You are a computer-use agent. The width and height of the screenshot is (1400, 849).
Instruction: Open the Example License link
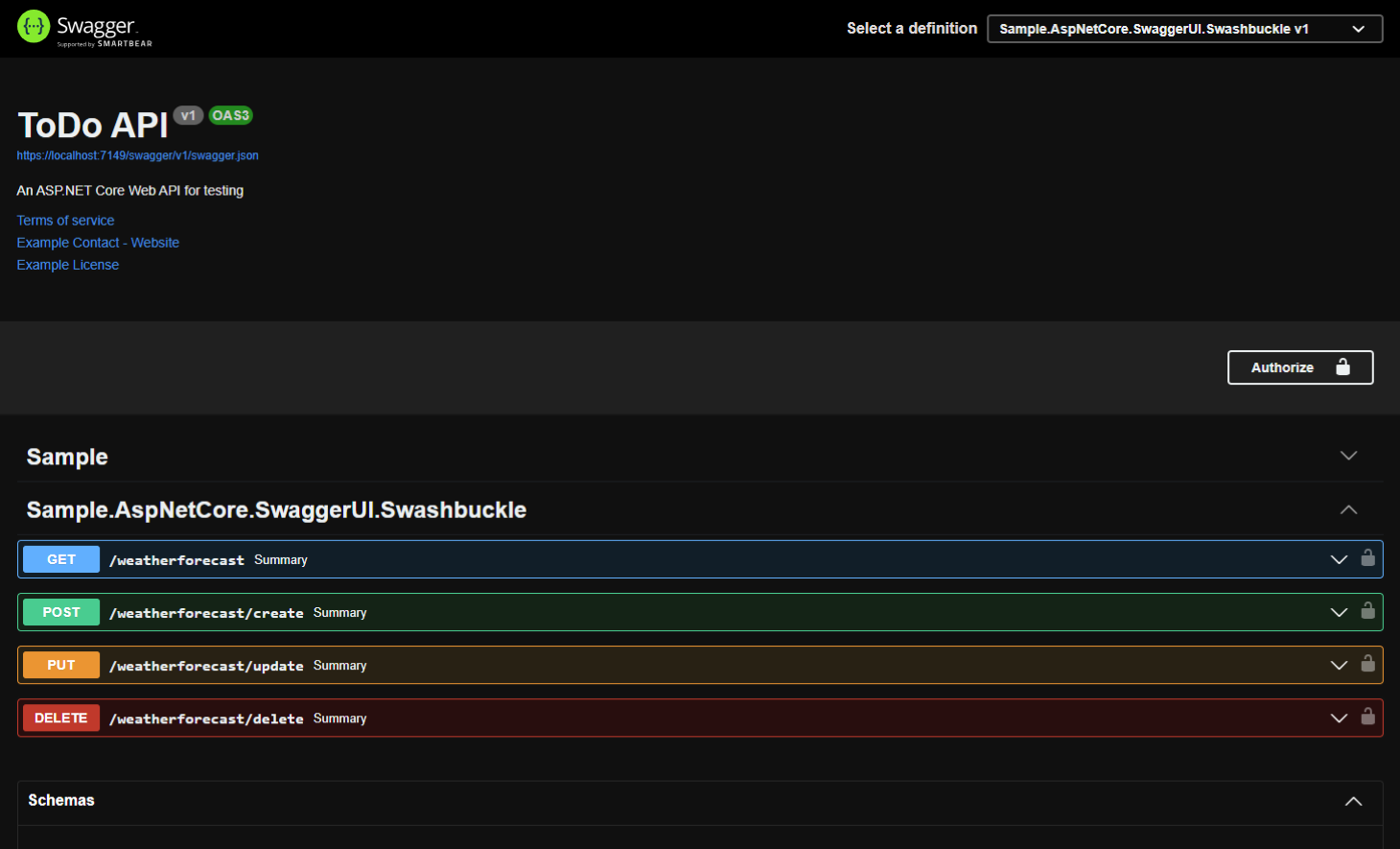(x=68, y=265)
